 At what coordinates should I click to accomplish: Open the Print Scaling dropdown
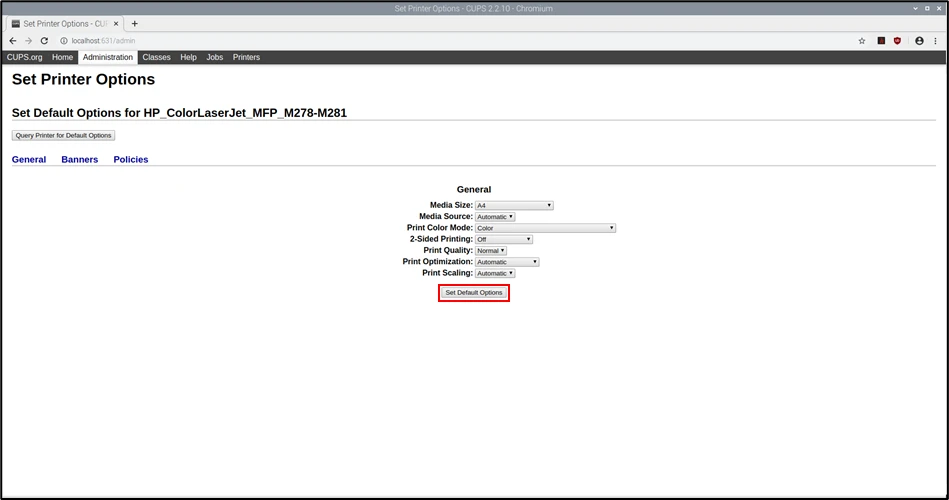[495, 273]
